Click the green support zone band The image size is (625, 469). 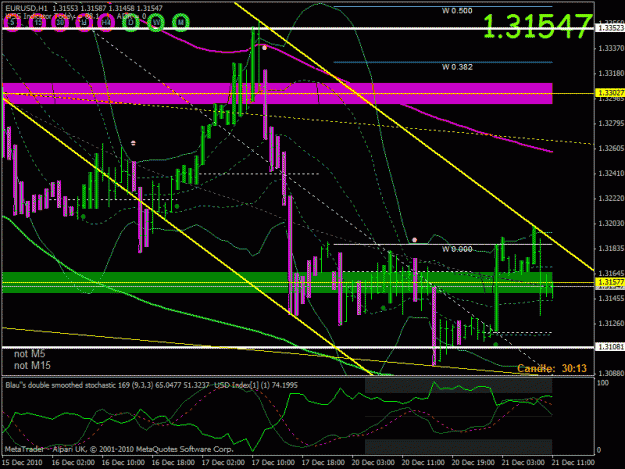point(277,283)
